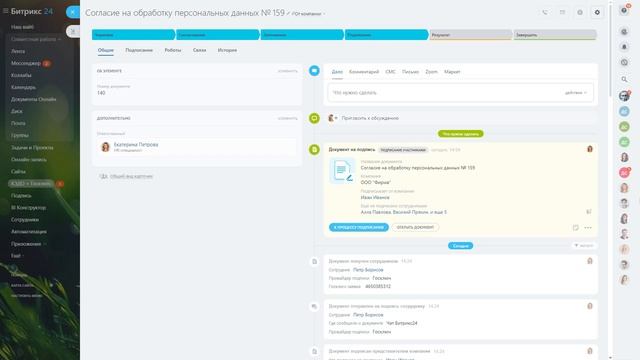The height and width of the screenshot is (360, 640).
Task: Open Автоматизация in left menu
Action: pyautogui.click(x=29, y=231)
